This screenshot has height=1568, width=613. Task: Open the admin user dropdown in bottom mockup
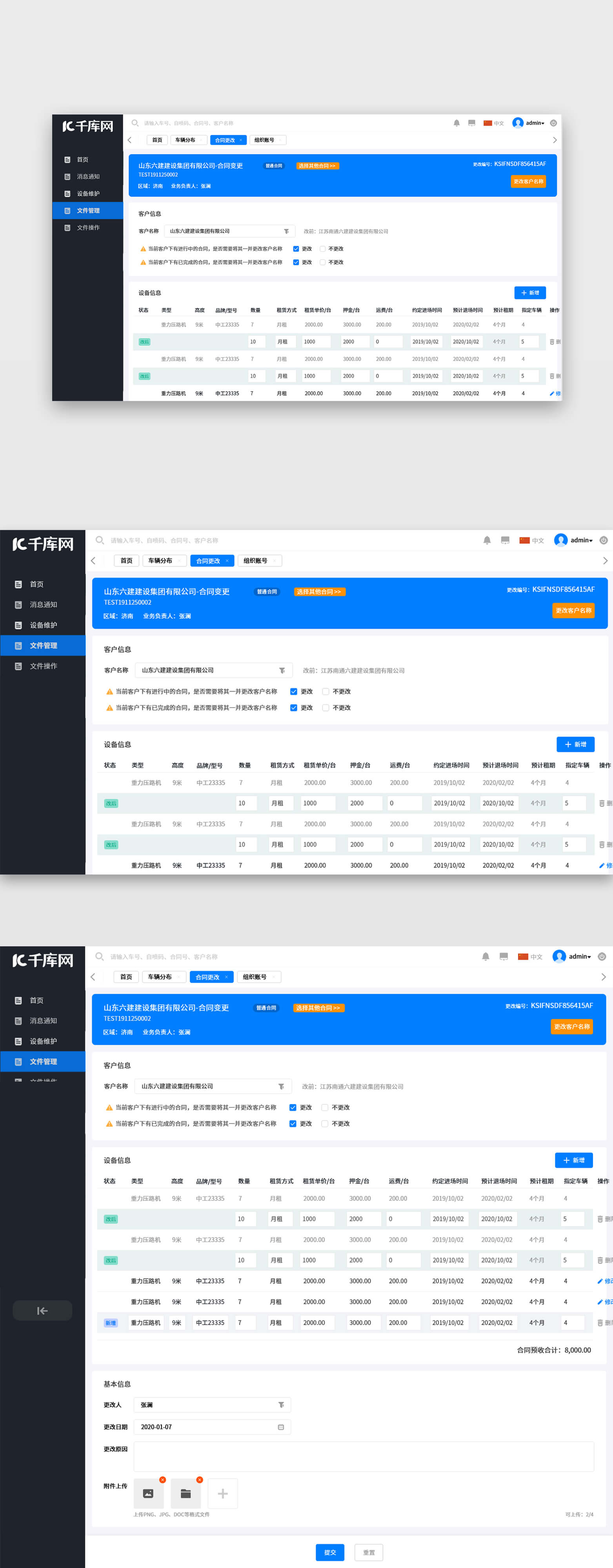point(571,956)
